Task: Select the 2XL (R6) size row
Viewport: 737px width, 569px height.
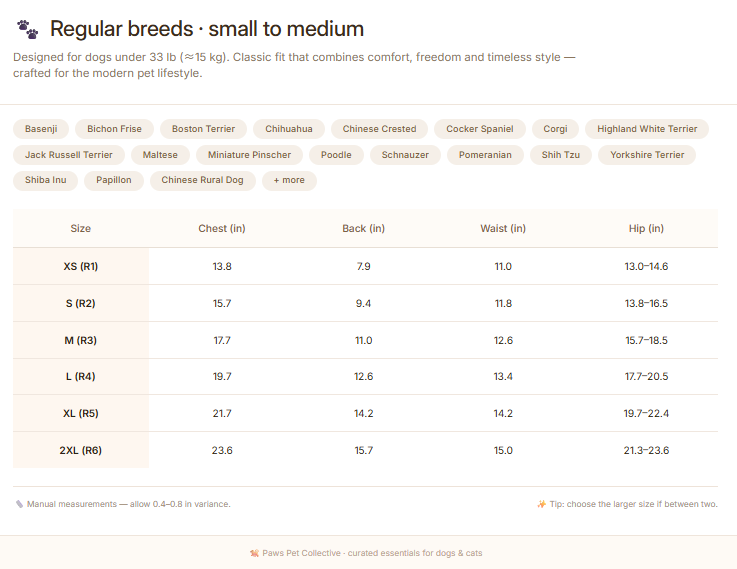Action: tap(365, 450)
